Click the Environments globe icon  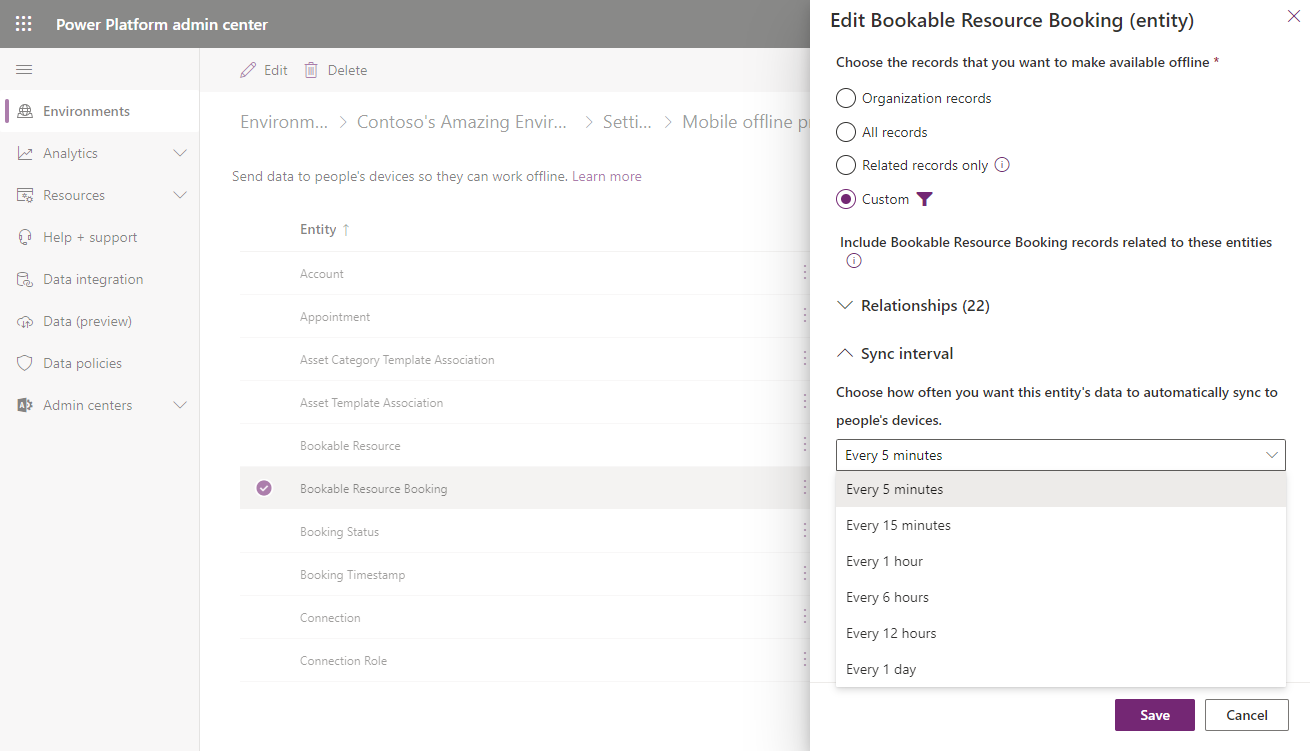(x=25, y=111)
